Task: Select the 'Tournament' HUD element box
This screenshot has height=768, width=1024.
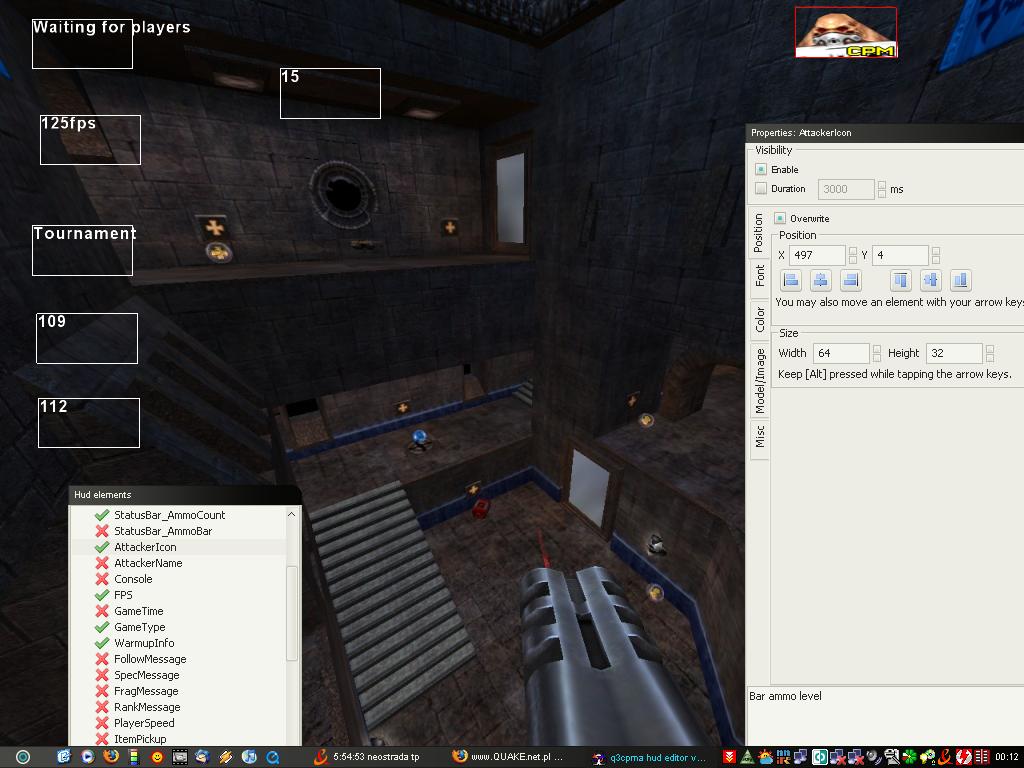Action: coord(82,250)
